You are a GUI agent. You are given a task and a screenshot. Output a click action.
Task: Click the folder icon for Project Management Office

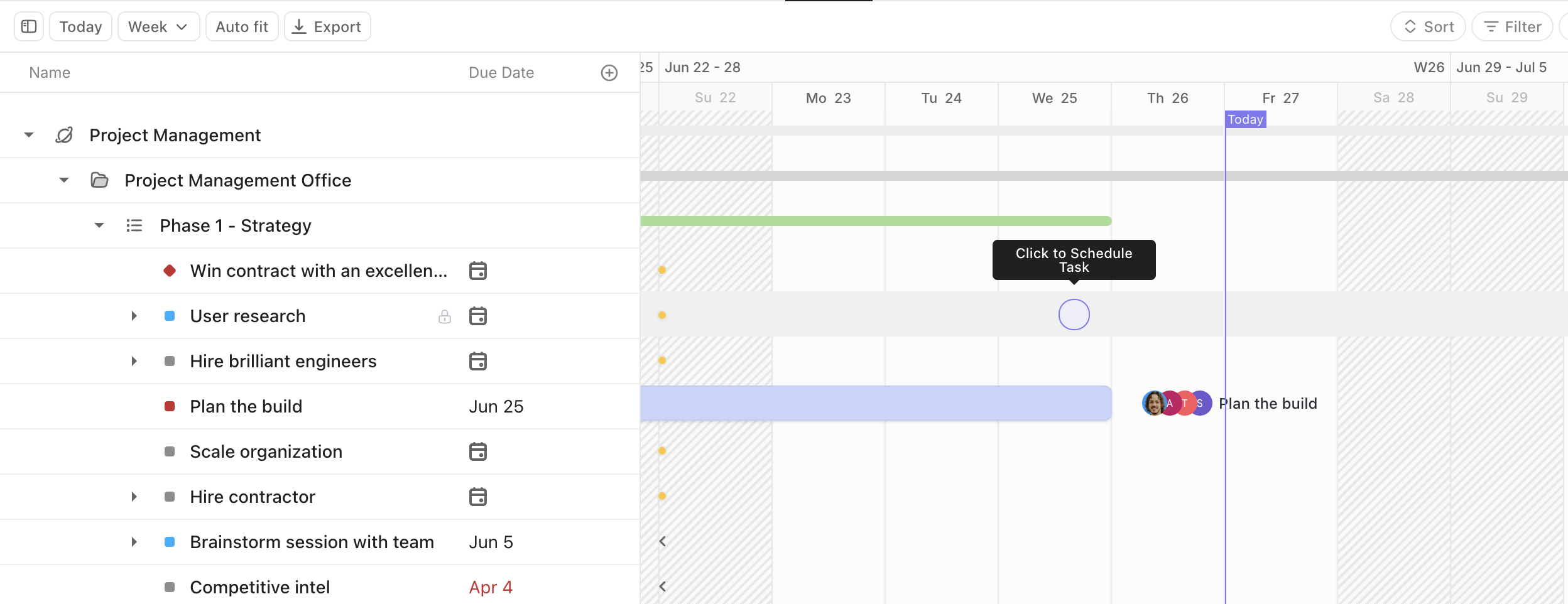click(100, 180)
